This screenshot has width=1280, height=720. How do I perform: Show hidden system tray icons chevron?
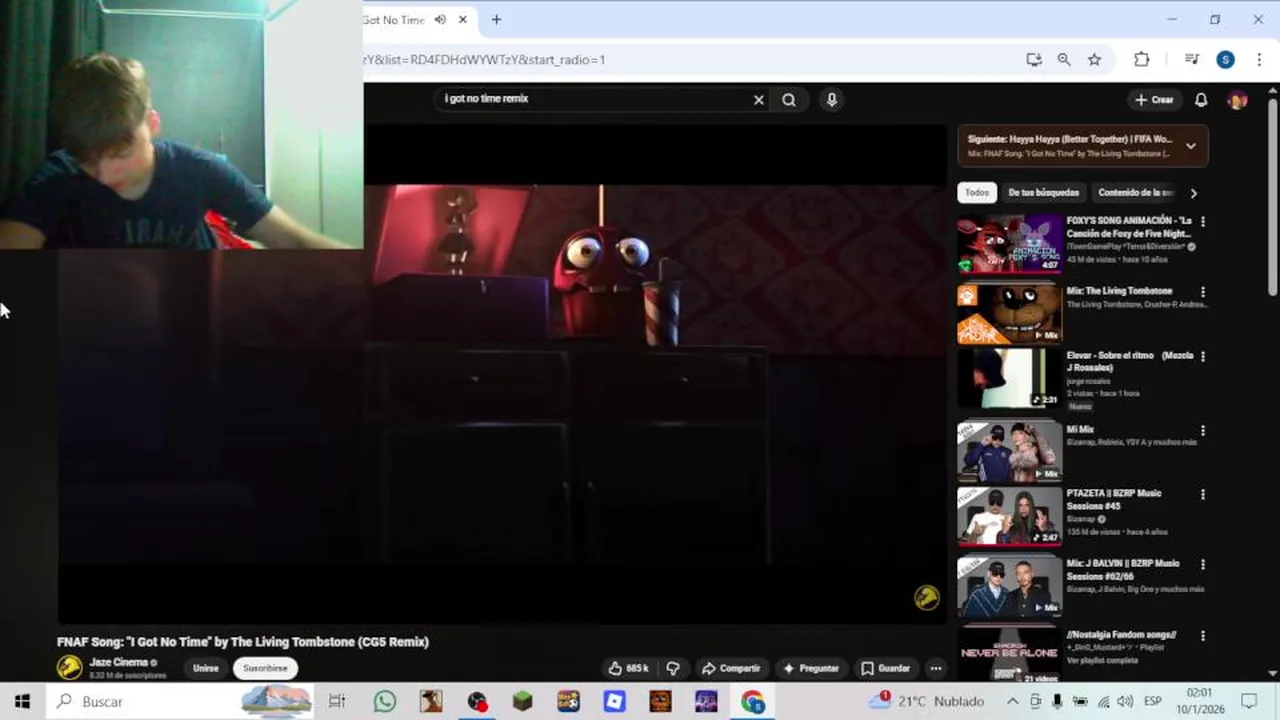coord(1012,701)
